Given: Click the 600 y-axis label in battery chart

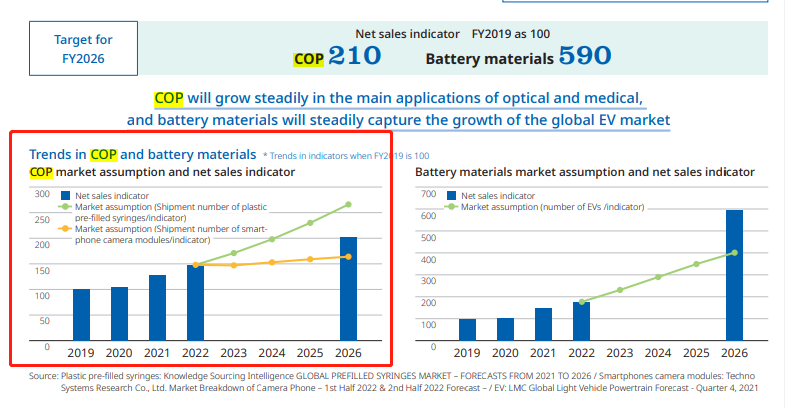Looking at the screenshot, I should click(x=429, y=216).
